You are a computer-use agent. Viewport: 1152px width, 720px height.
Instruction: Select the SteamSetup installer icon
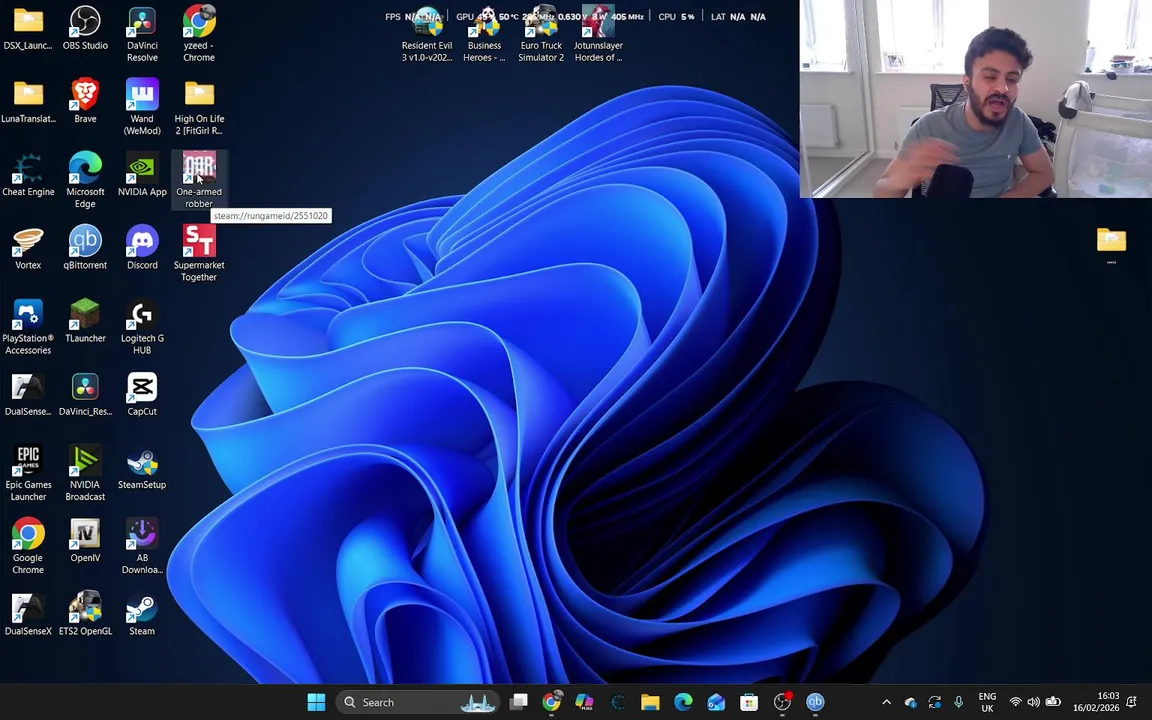[142, 468]
